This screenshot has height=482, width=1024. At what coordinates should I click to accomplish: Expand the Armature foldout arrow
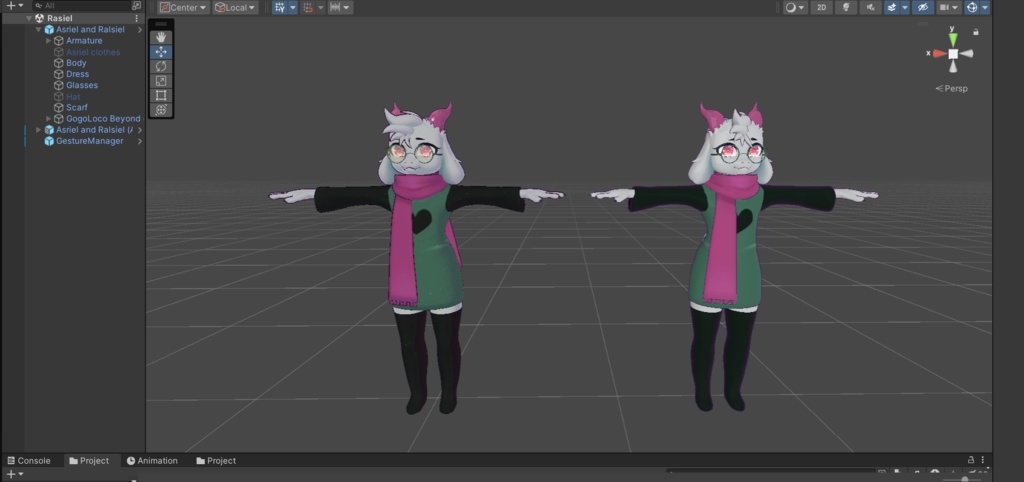tap(48, 40)
